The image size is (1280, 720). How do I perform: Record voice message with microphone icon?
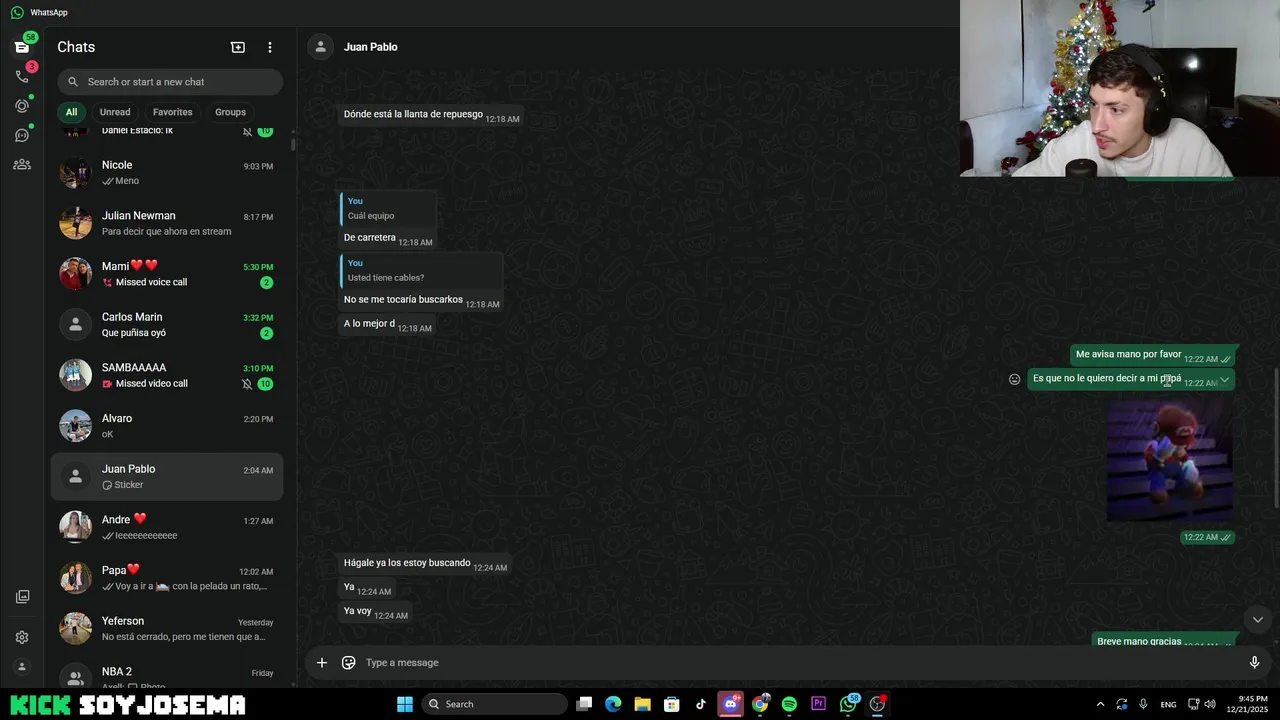(1254, 662)
